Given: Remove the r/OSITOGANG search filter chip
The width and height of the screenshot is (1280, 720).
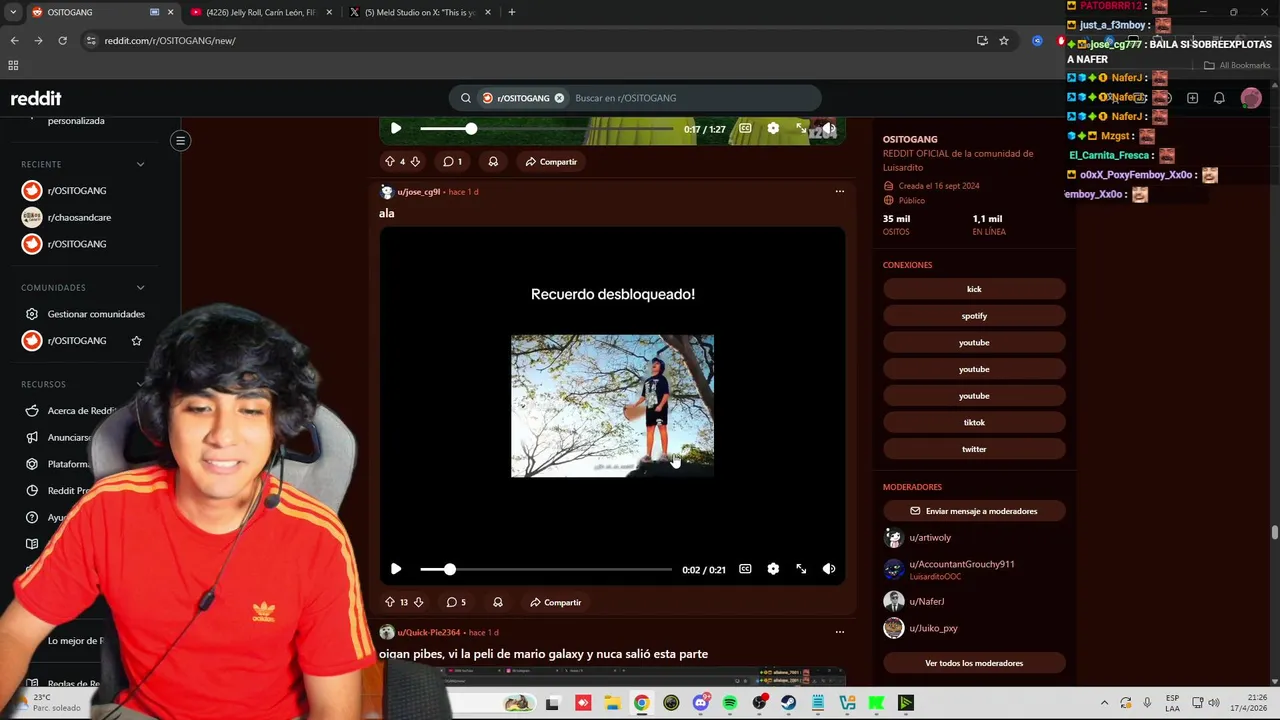Looking at the screenshot, I should 559,98.
